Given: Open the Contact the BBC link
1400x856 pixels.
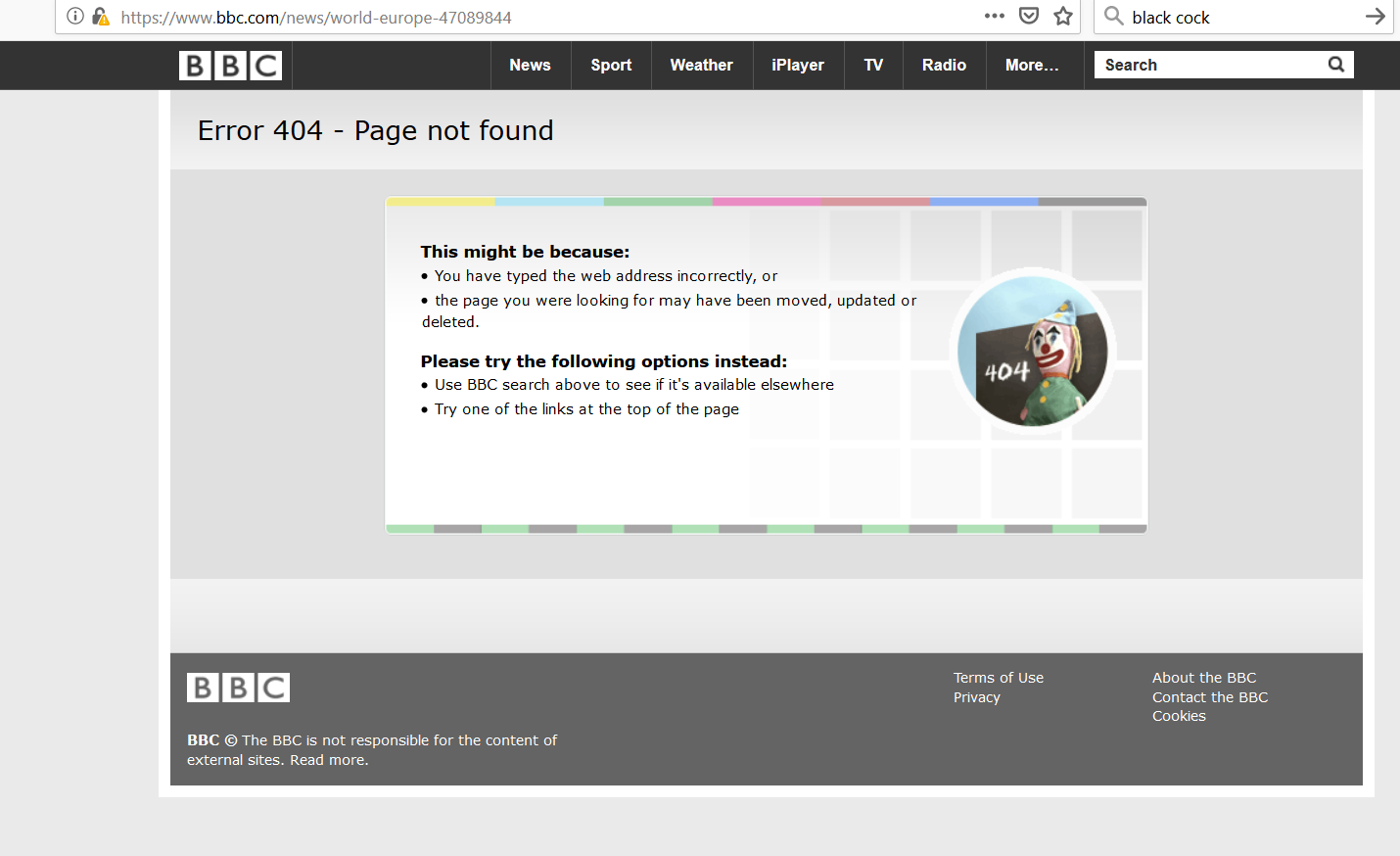Looking at the screenshot, I should coord(1210,697).
